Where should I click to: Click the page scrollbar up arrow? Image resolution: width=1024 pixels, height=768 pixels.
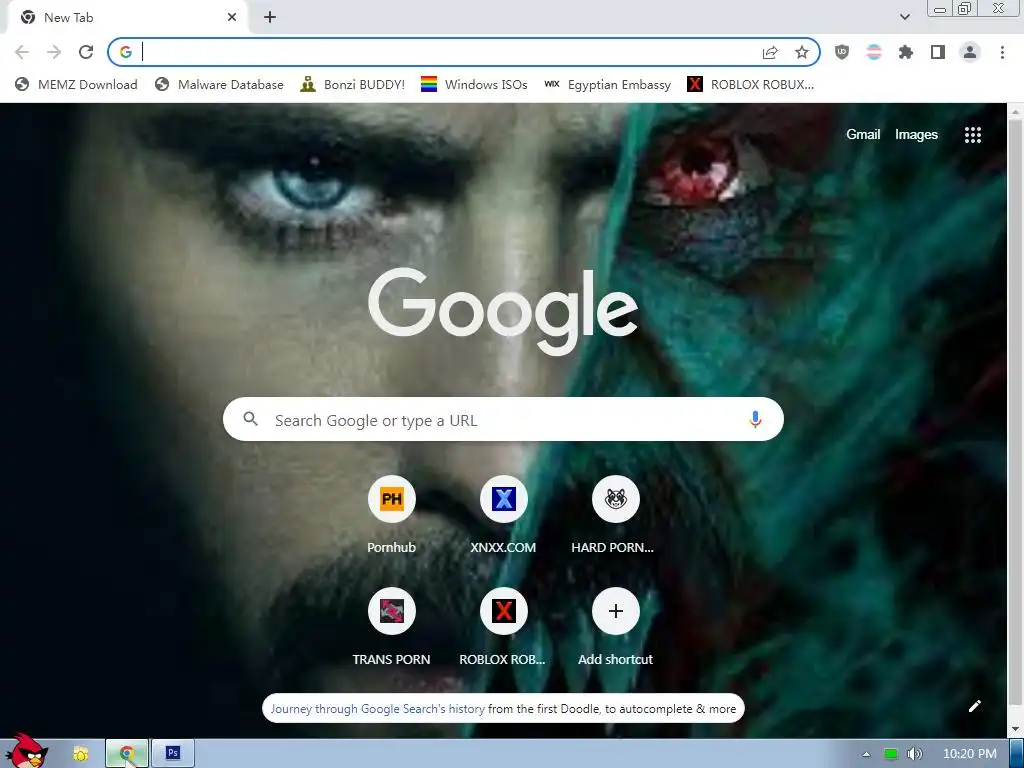click(1015, 112)
